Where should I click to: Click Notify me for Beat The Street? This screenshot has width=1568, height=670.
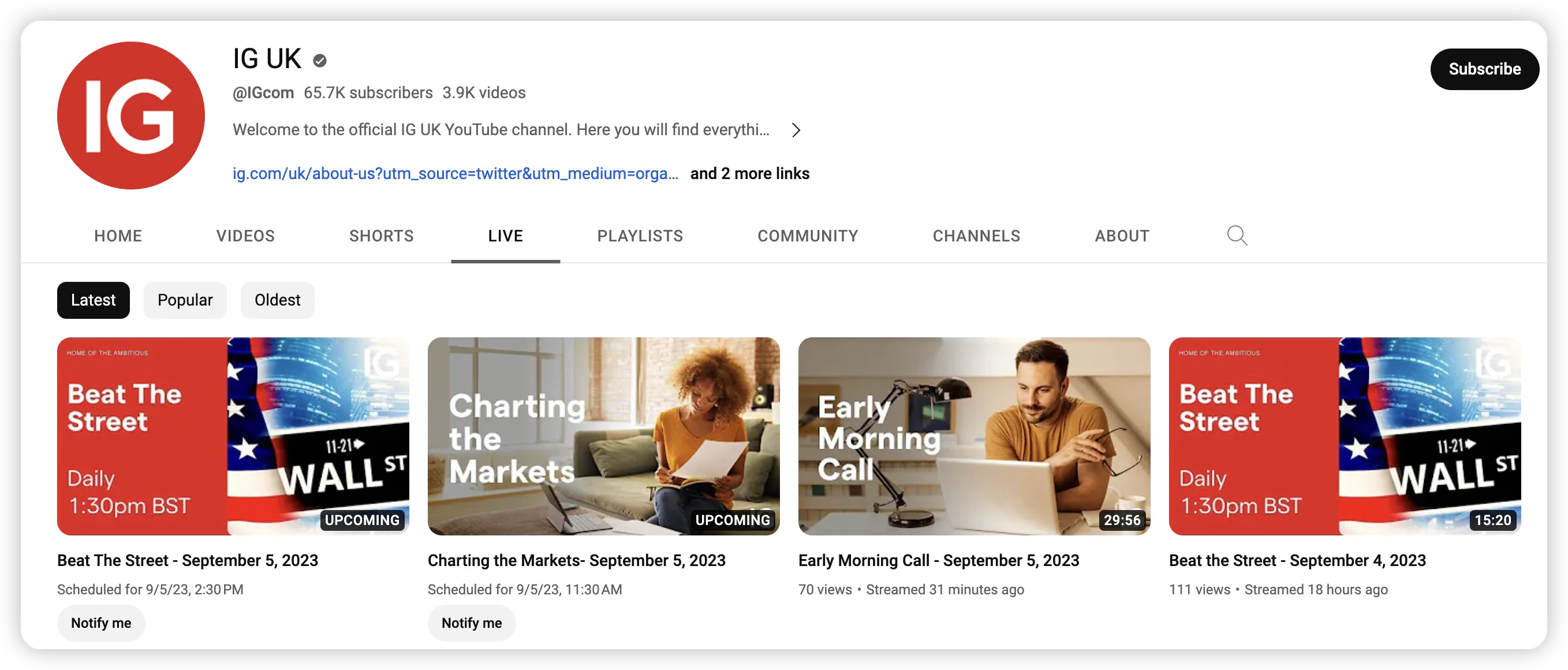click(x=101, y=623)
